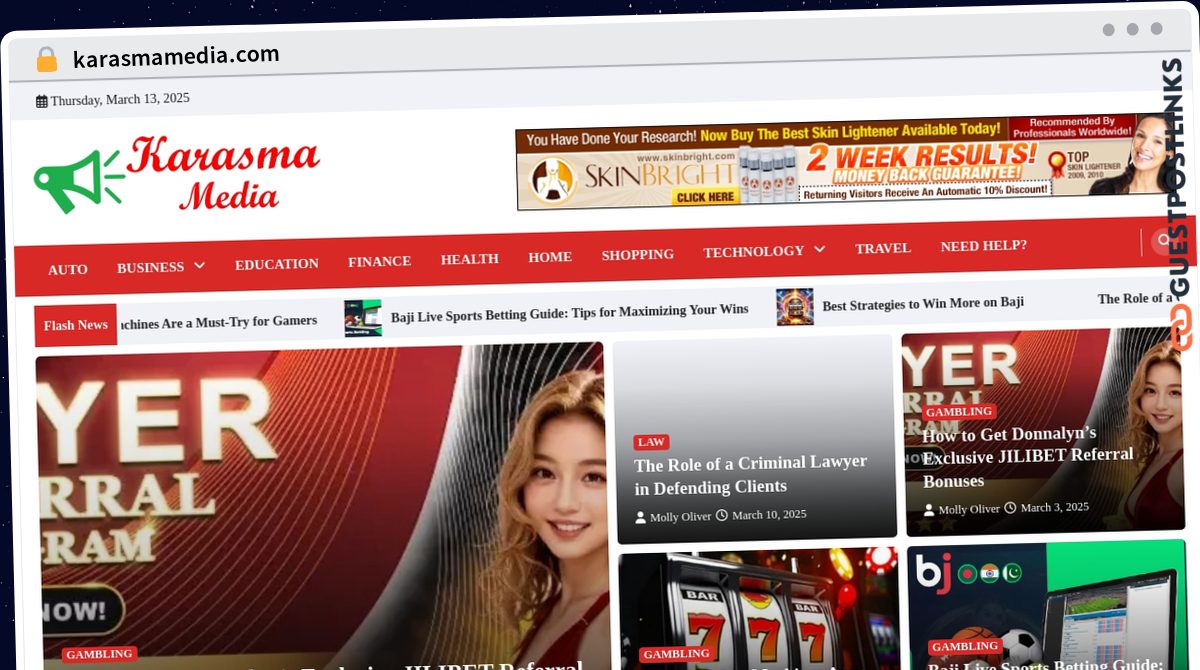Viewport: 1200px width, 670px height.
Task: Click the Thursday, March 13, 2025 date text
Action: [120, 99]
